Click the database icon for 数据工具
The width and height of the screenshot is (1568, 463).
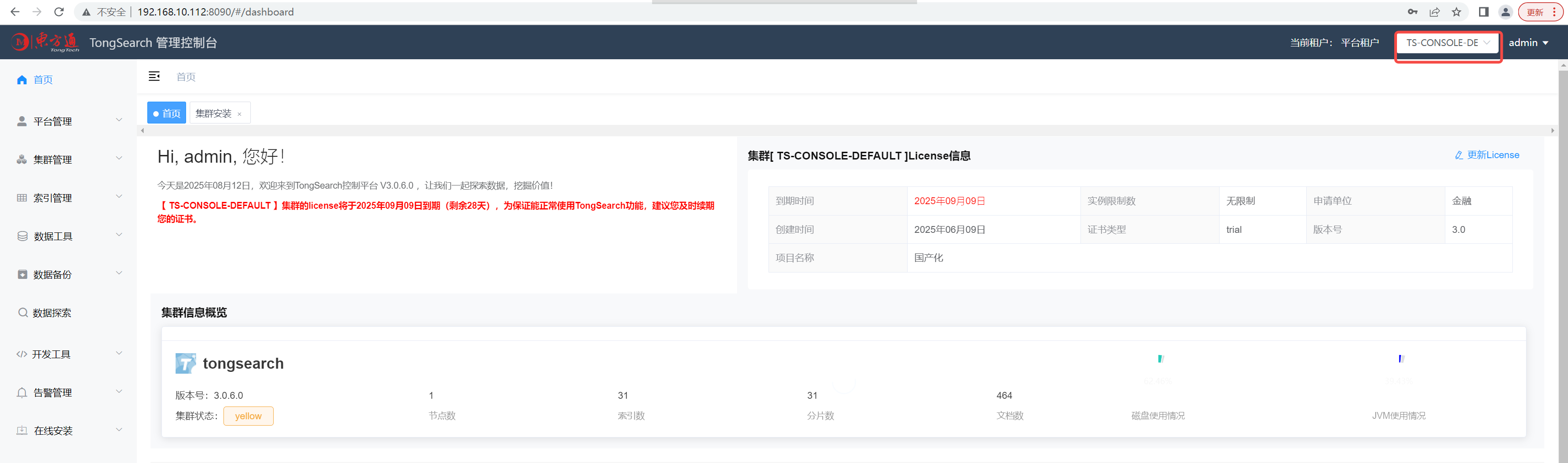click(22, 236)
